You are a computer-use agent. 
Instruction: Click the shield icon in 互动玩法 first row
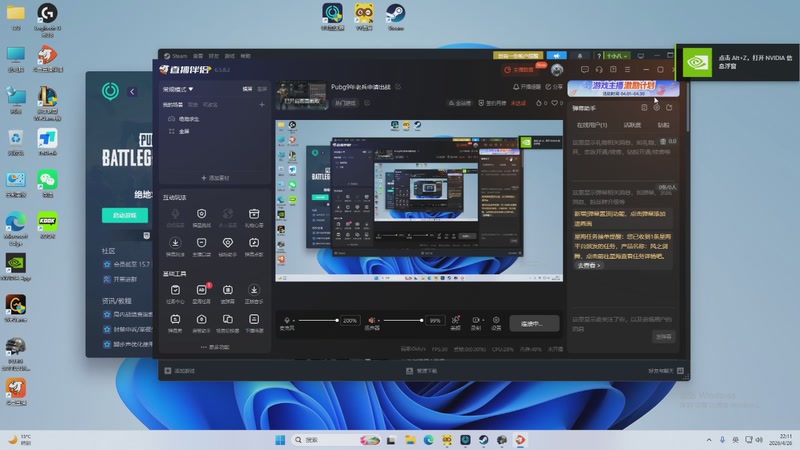point(202,214)
